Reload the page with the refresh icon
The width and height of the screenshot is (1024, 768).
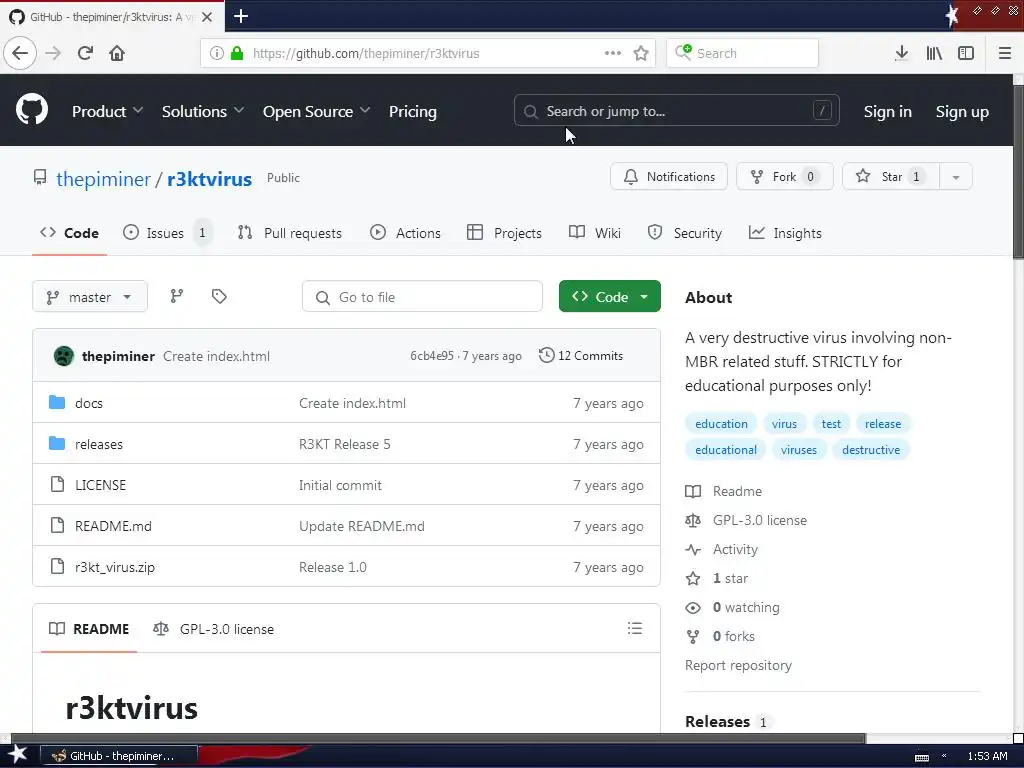(x=85, y=53)
